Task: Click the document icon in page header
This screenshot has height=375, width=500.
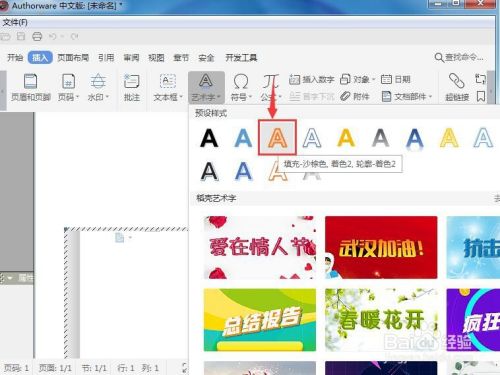Action: [120, 238]
